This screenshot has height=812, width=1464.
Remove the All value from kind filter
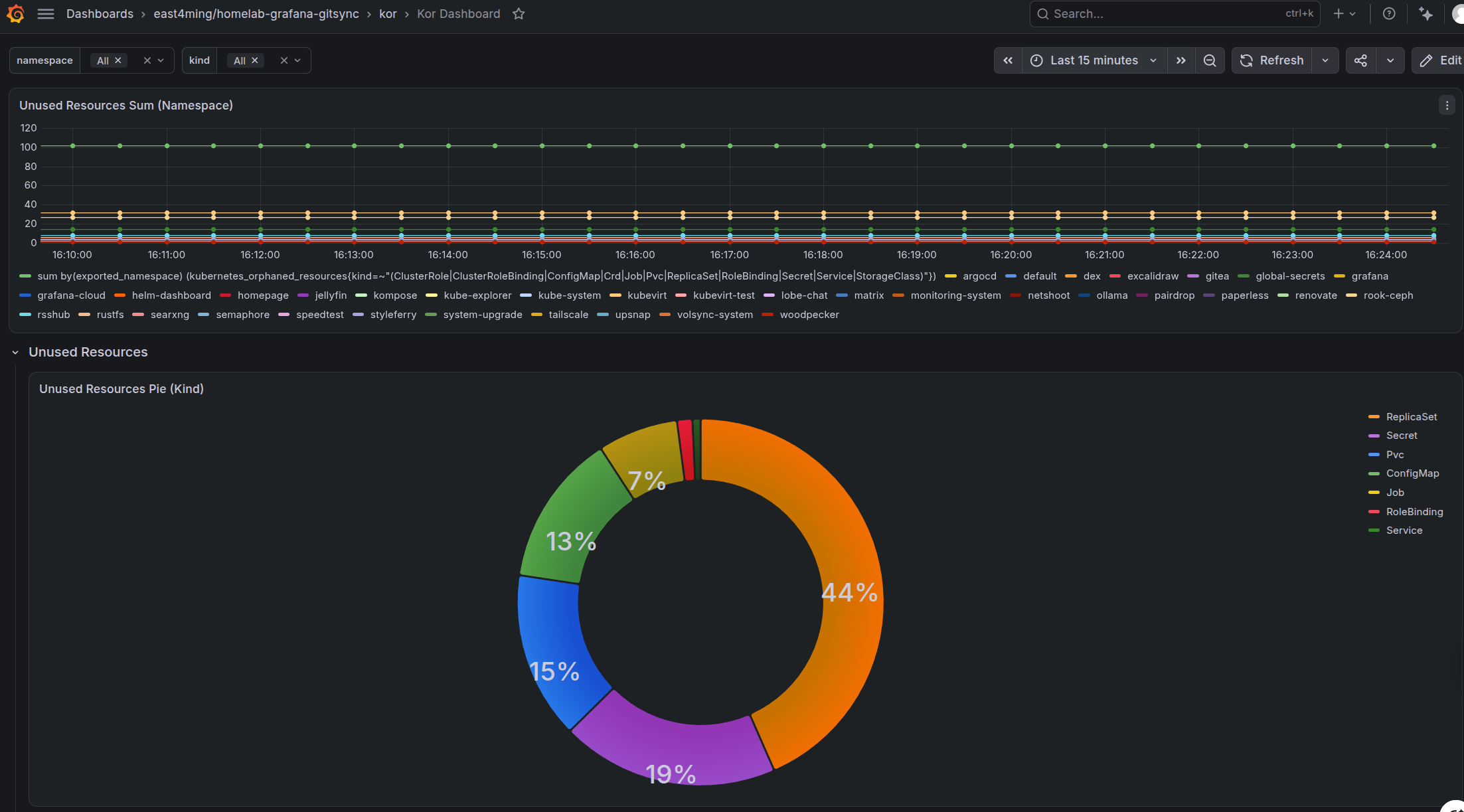(x=255, y=60)
